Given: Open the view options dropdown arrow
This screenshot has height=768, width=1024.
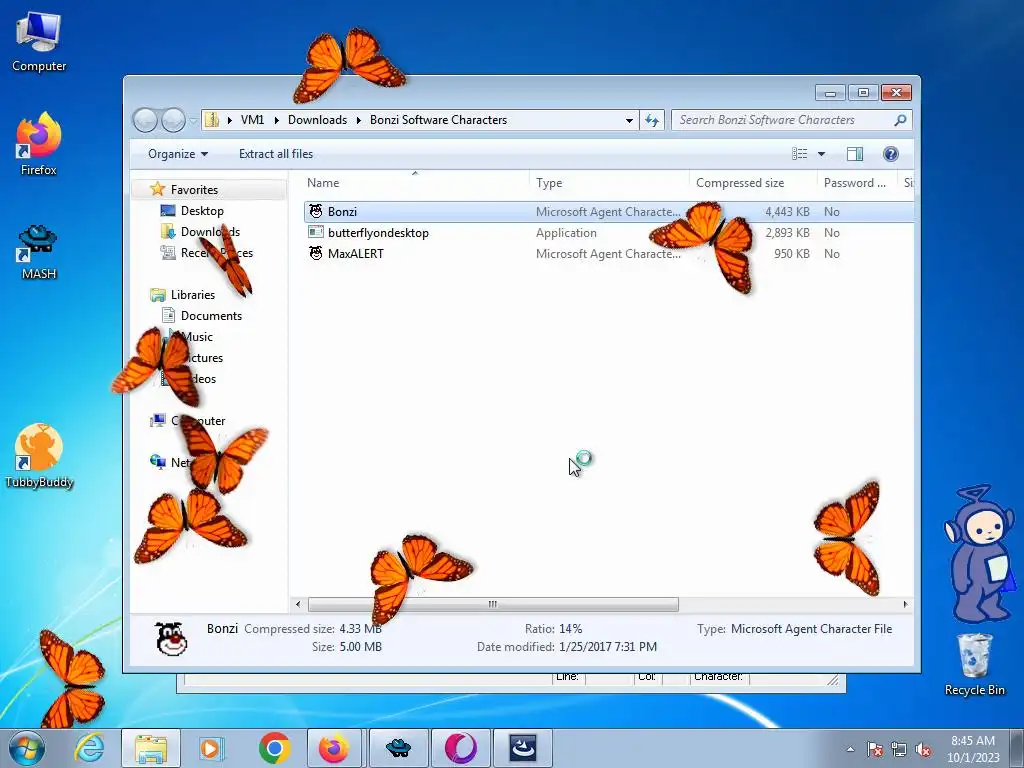Looking at the screenshot, I should point(821,154).
